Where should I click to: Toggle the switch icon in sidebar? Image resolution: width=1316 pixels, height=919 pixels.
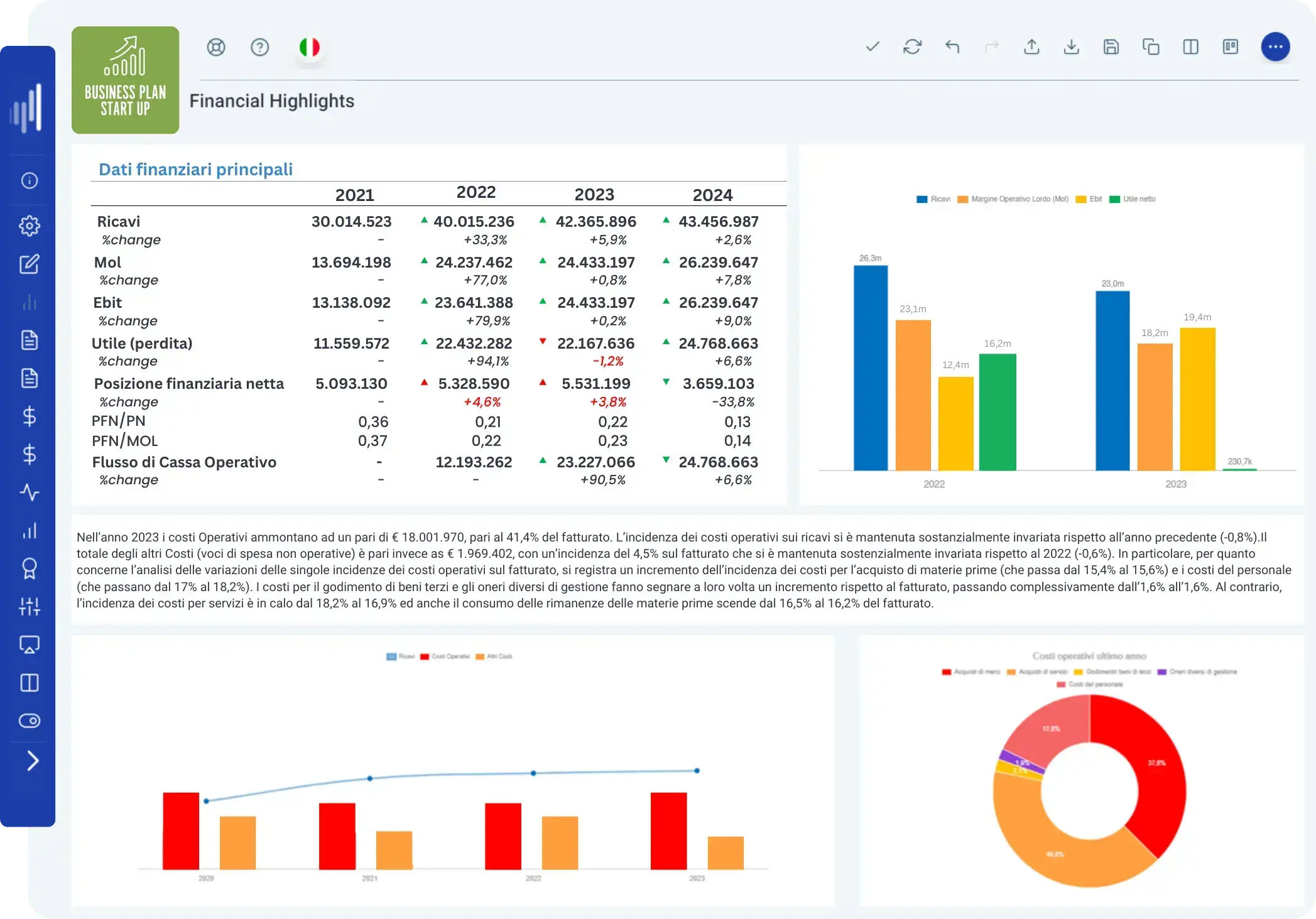30,721
